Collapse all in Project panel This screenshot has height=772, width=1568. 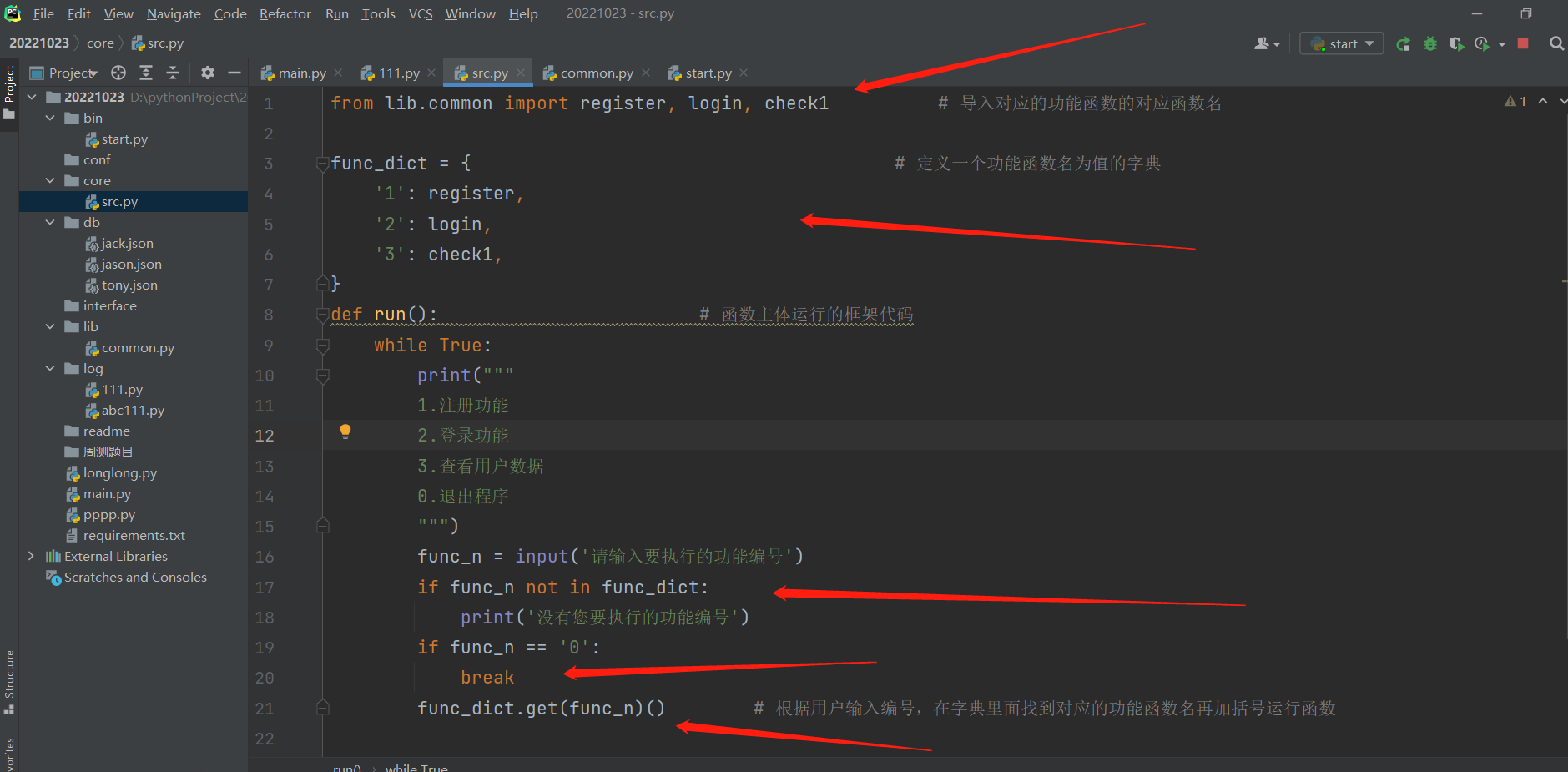pyautogui.click(x=173, y=73)
